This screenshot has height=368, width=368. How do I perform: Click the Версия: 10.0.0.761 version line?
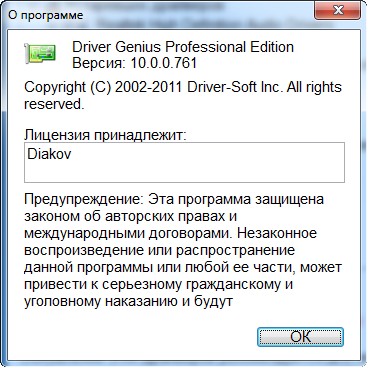135,63
